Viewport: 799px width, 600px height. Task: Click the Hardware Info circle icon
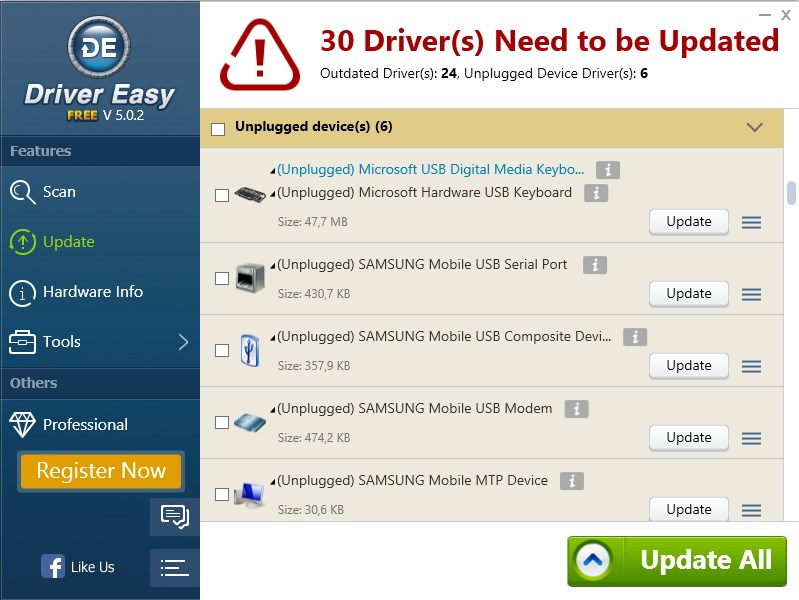22,293
